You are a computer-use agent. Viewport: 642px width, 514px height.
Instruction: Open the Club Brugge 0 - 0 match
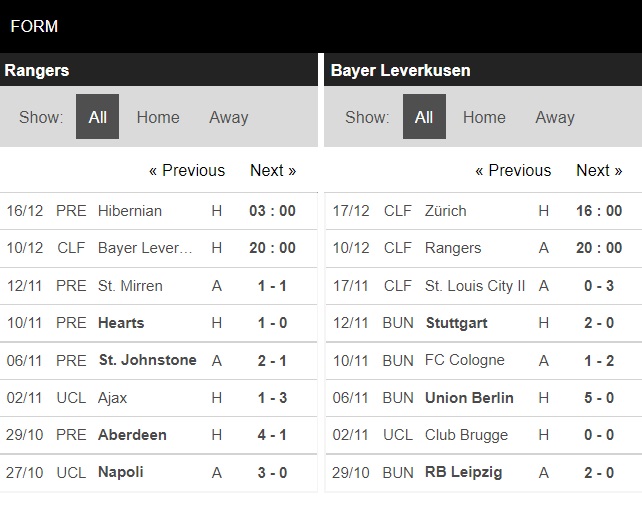(484, 435)
